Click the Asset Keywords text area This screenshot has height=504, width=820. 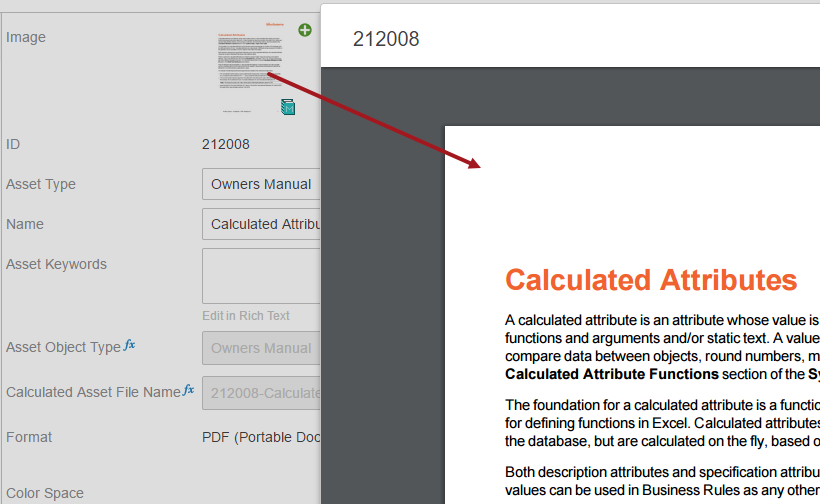(x=261, y=276)
